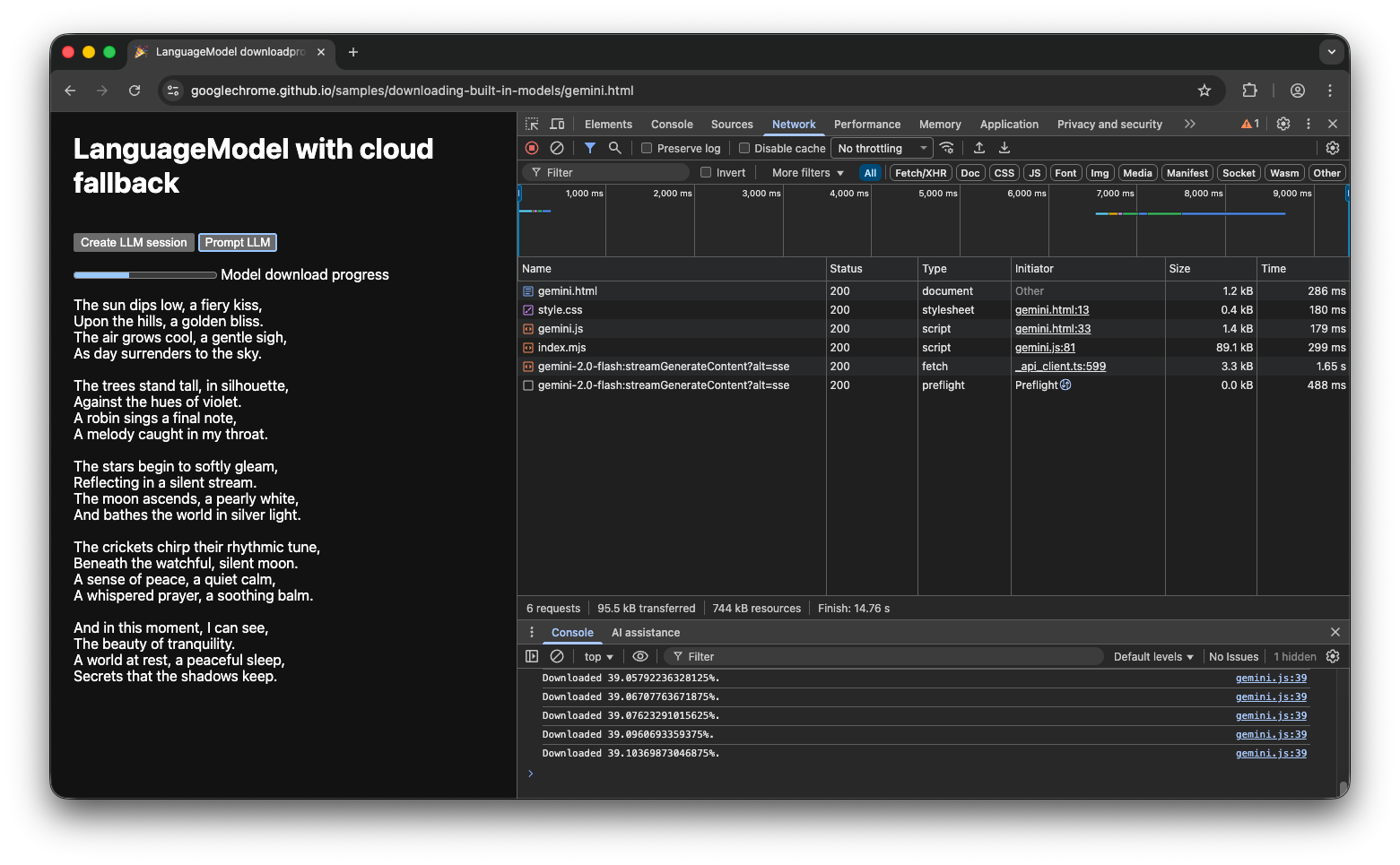The width and height of the screenshot is (1400, 865).
Task: Expand the More filters menu
Action: [x=804, y=172]
